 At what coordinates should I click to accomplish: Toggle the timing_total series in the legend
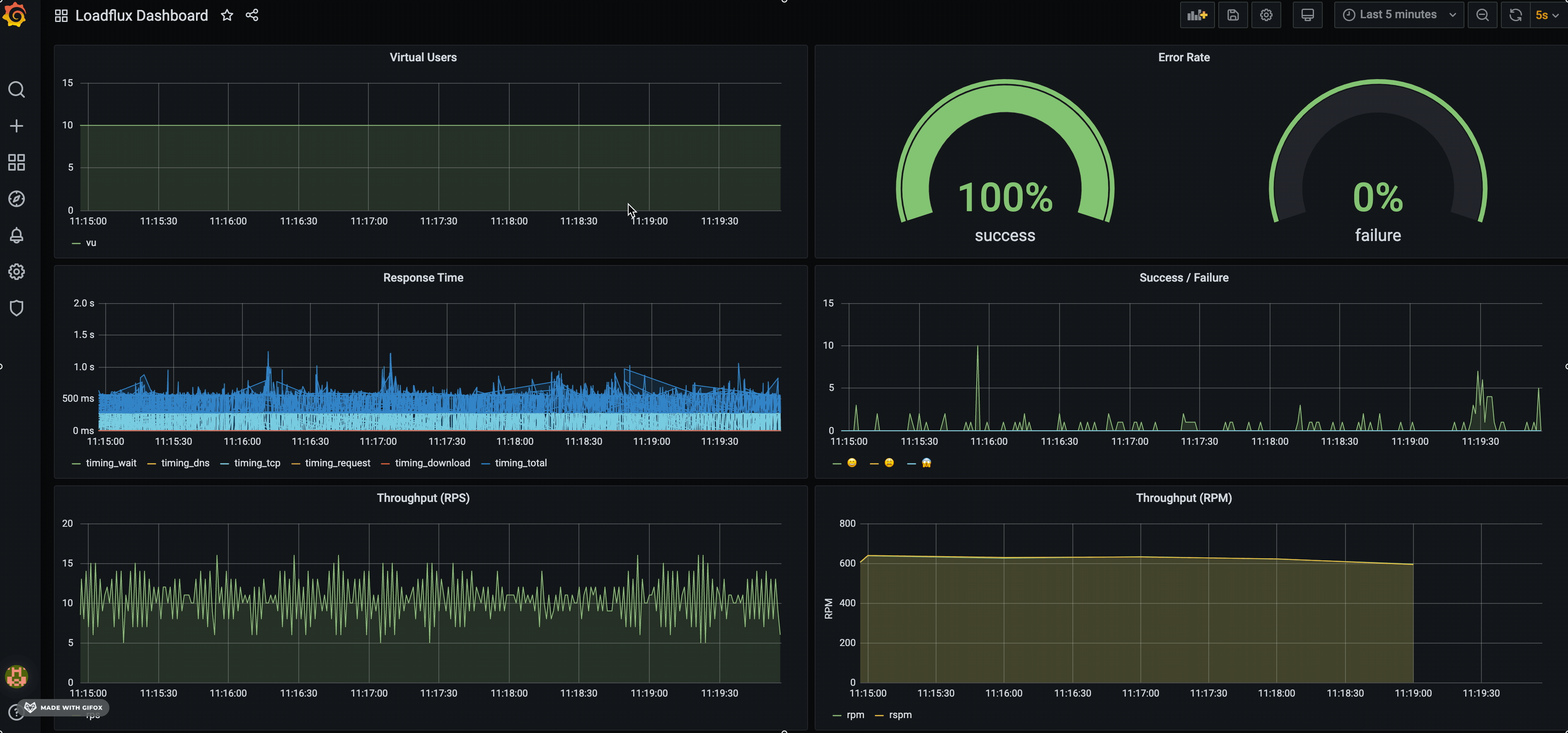520,463
